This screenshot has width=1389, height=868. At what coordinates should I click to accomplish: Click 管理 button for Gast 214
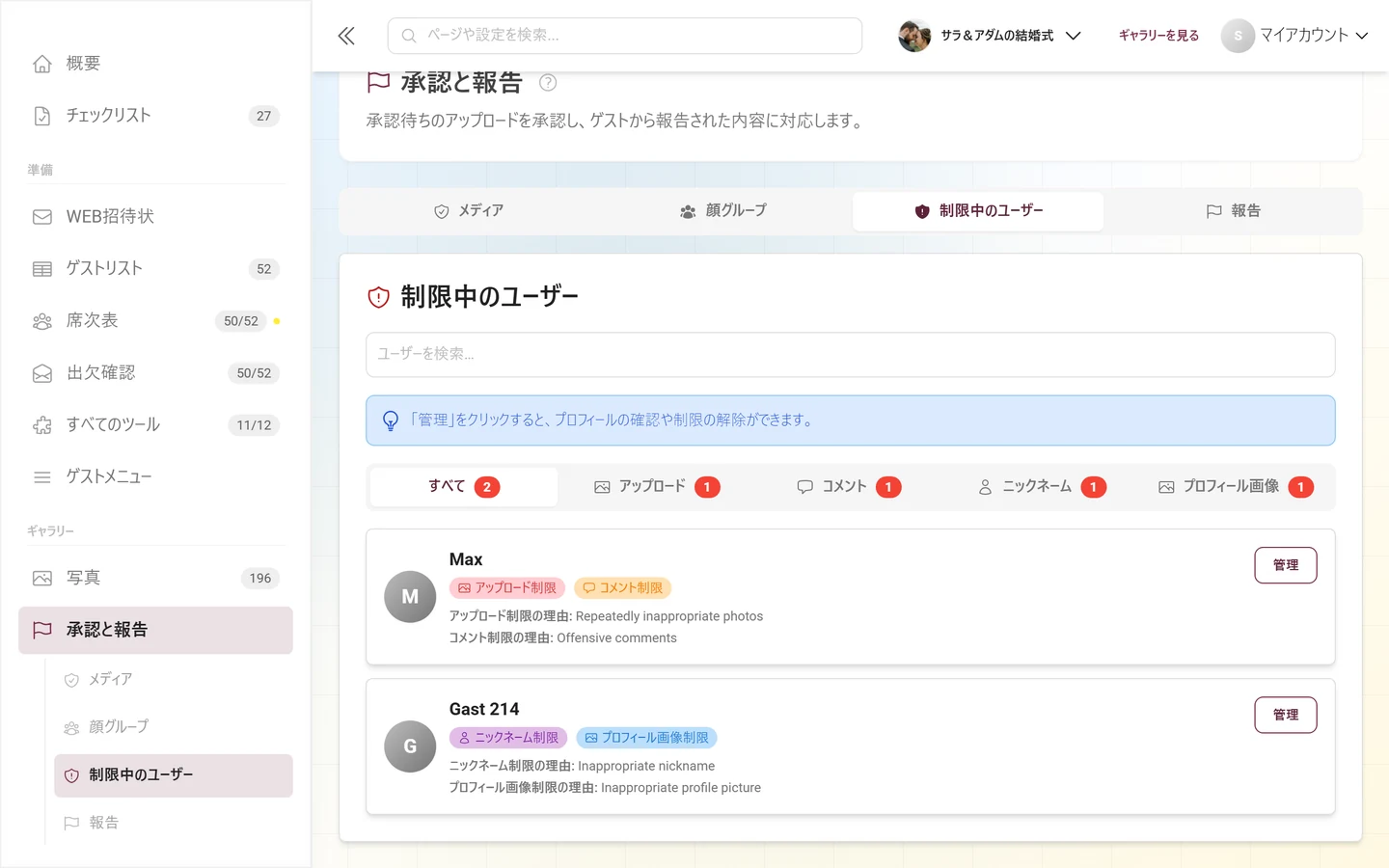click(1286, 715)
